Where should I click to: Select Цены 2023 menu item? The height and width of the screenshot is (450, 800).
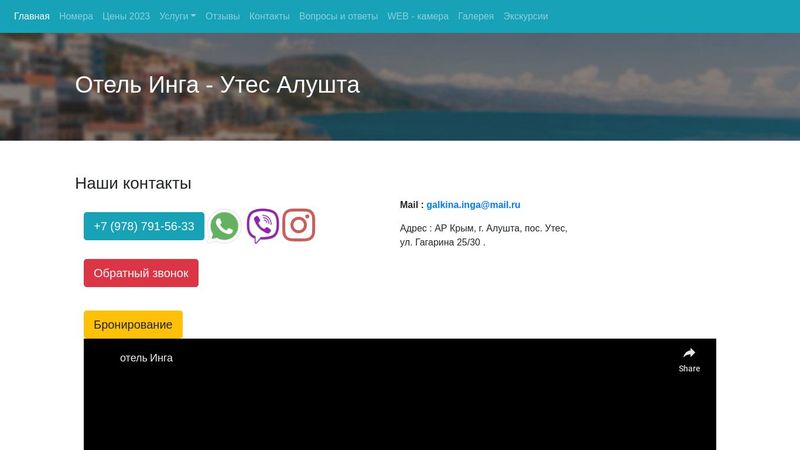coord(126,16)
